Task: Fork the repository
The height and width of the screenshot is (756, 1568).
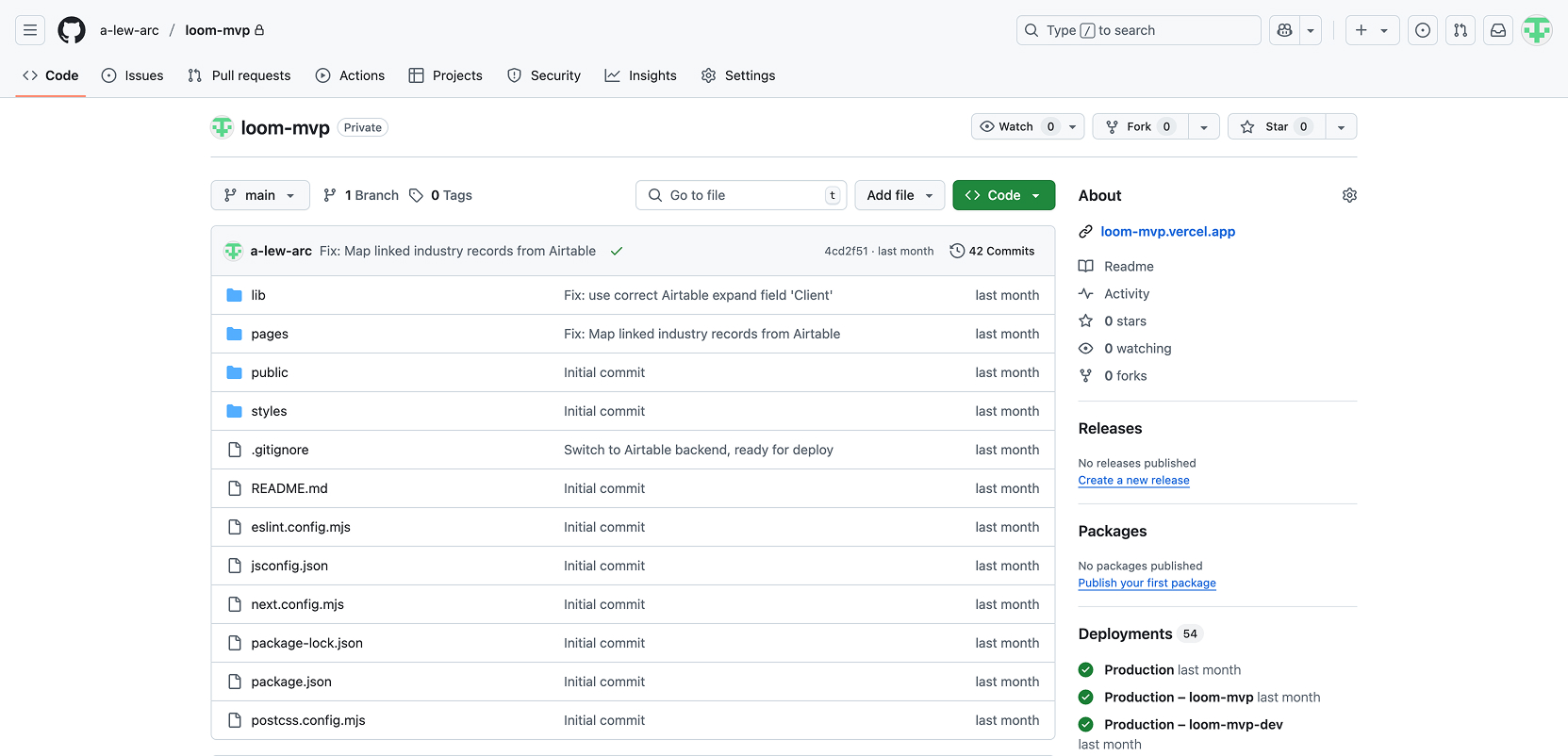Action: pos(1140,126)
